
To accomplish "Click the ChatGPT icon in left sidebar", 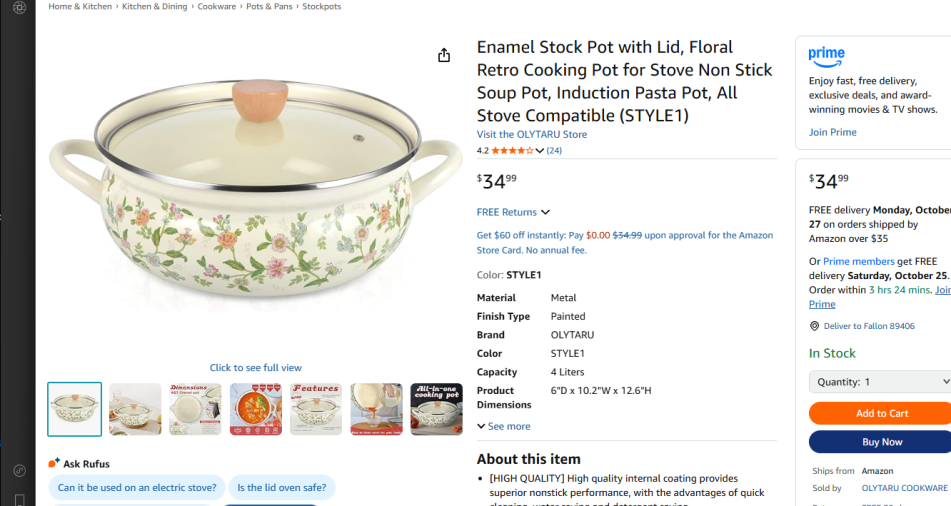I will click(x=19, y=8).
